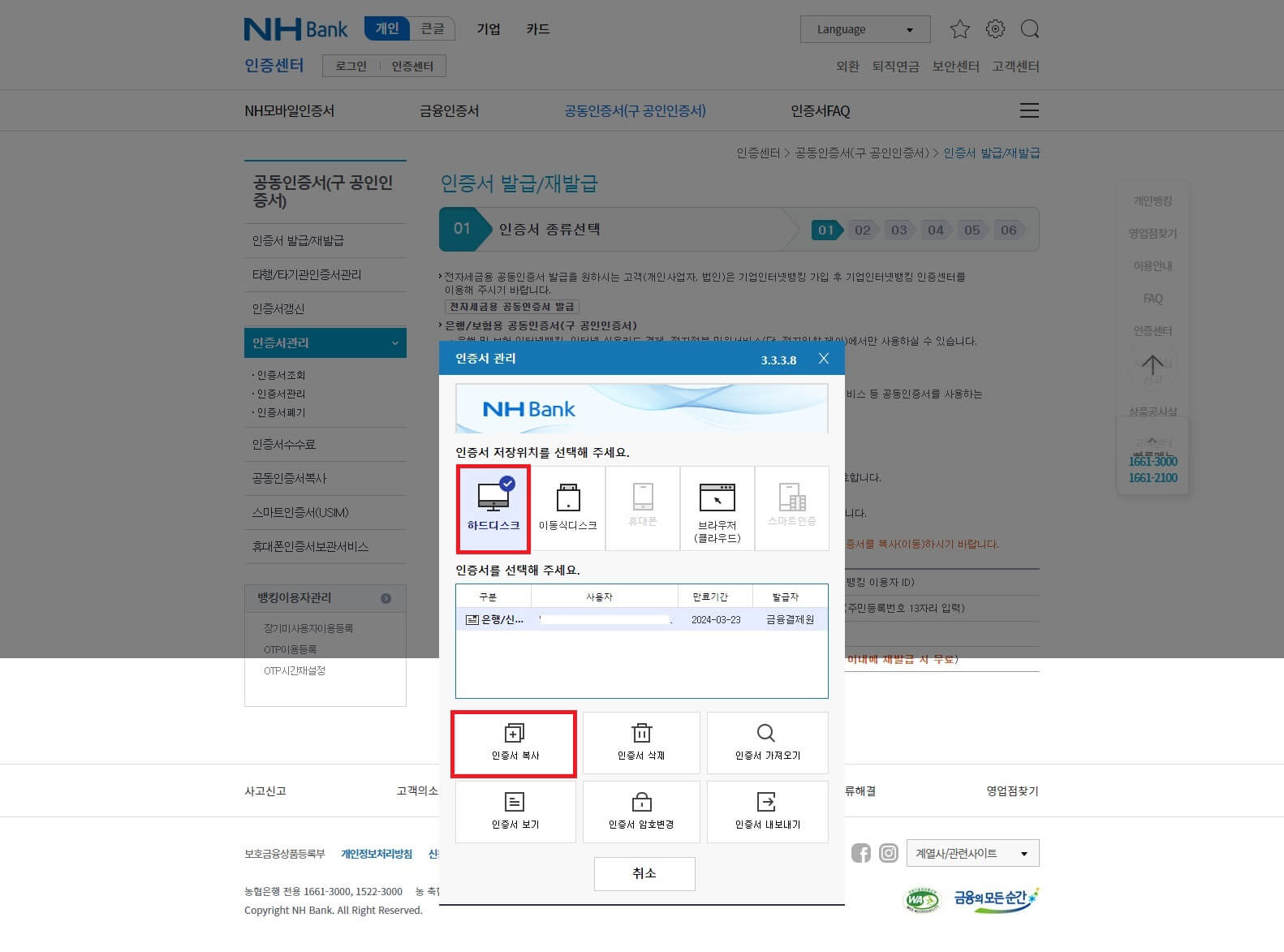
Task: Open 인증서조회 sub-item
Action: pyautogui.click(x=281, y=375)
